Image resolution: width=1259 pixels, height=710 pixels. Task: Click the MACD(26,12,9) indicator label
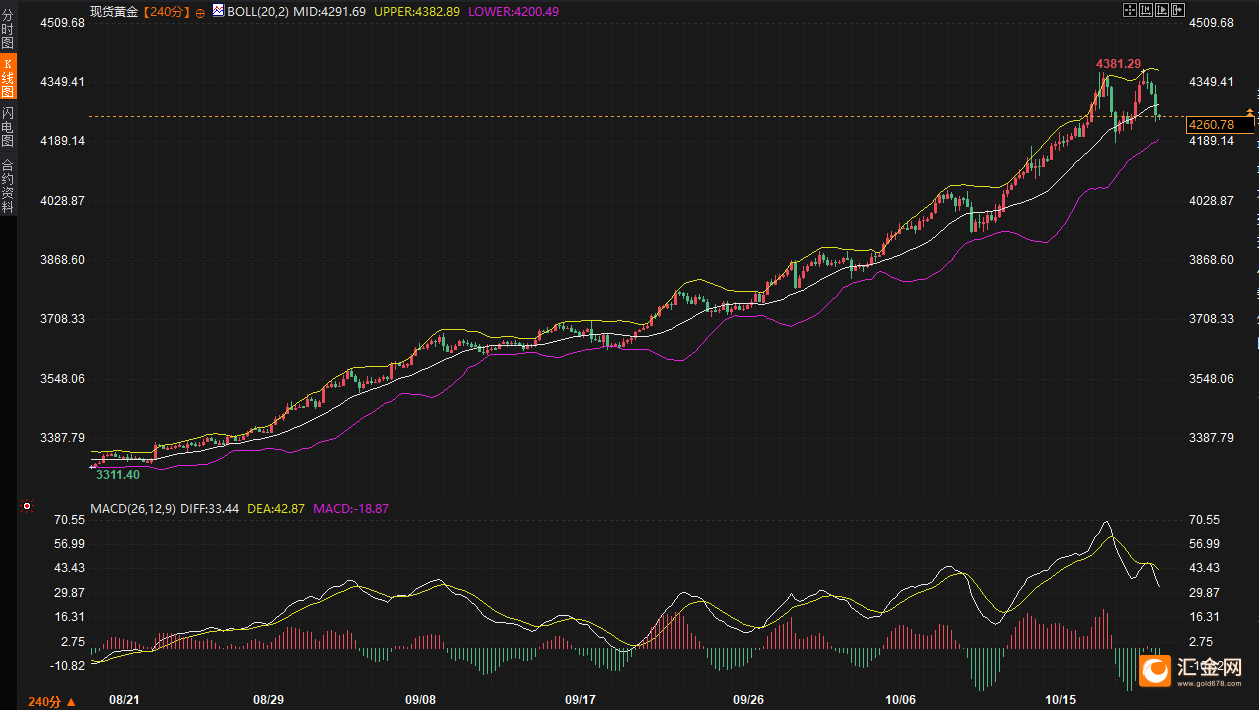(133, 509)
